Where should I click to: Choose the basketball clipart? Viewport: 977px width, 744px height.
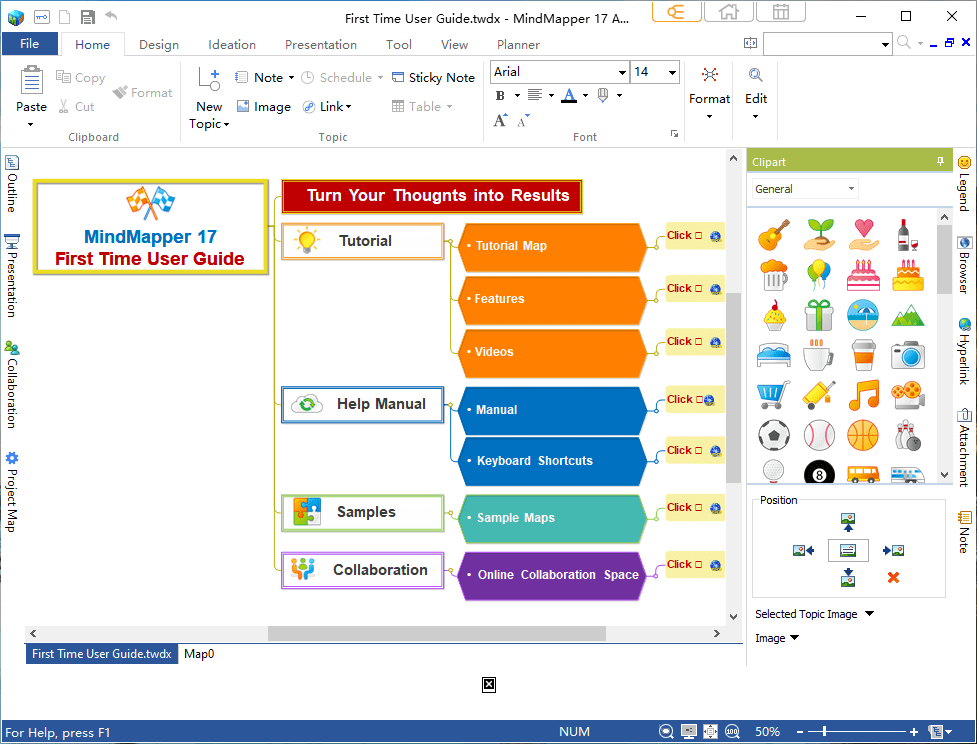[863, 435]
